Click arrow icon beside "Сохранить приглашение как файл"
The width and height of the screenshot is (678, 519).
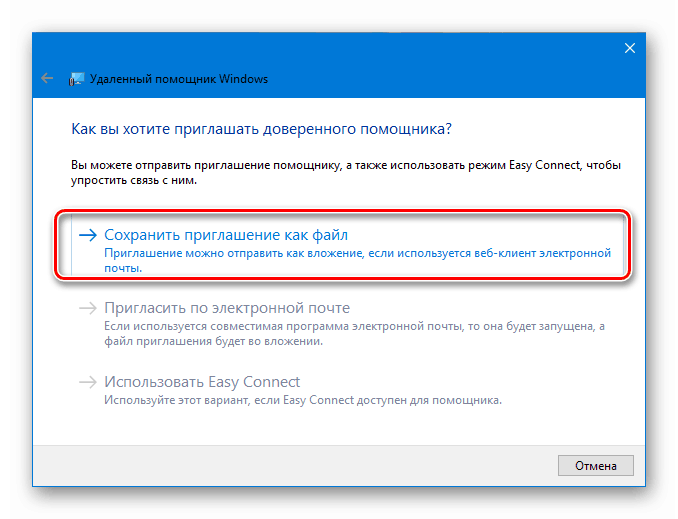pos(87,234)
